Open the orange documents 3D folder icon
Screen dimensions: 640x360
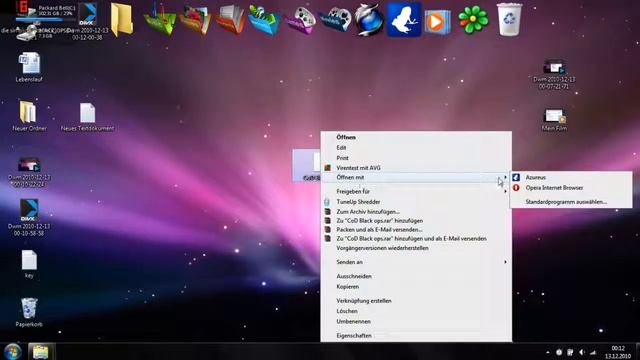tap(230, 19)
